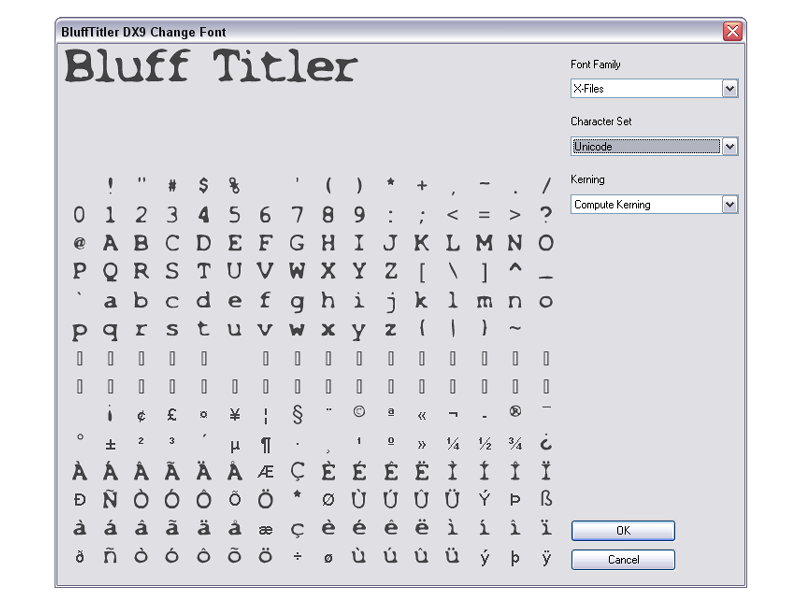Click the one-half fraction glyph

coord(485,444)
